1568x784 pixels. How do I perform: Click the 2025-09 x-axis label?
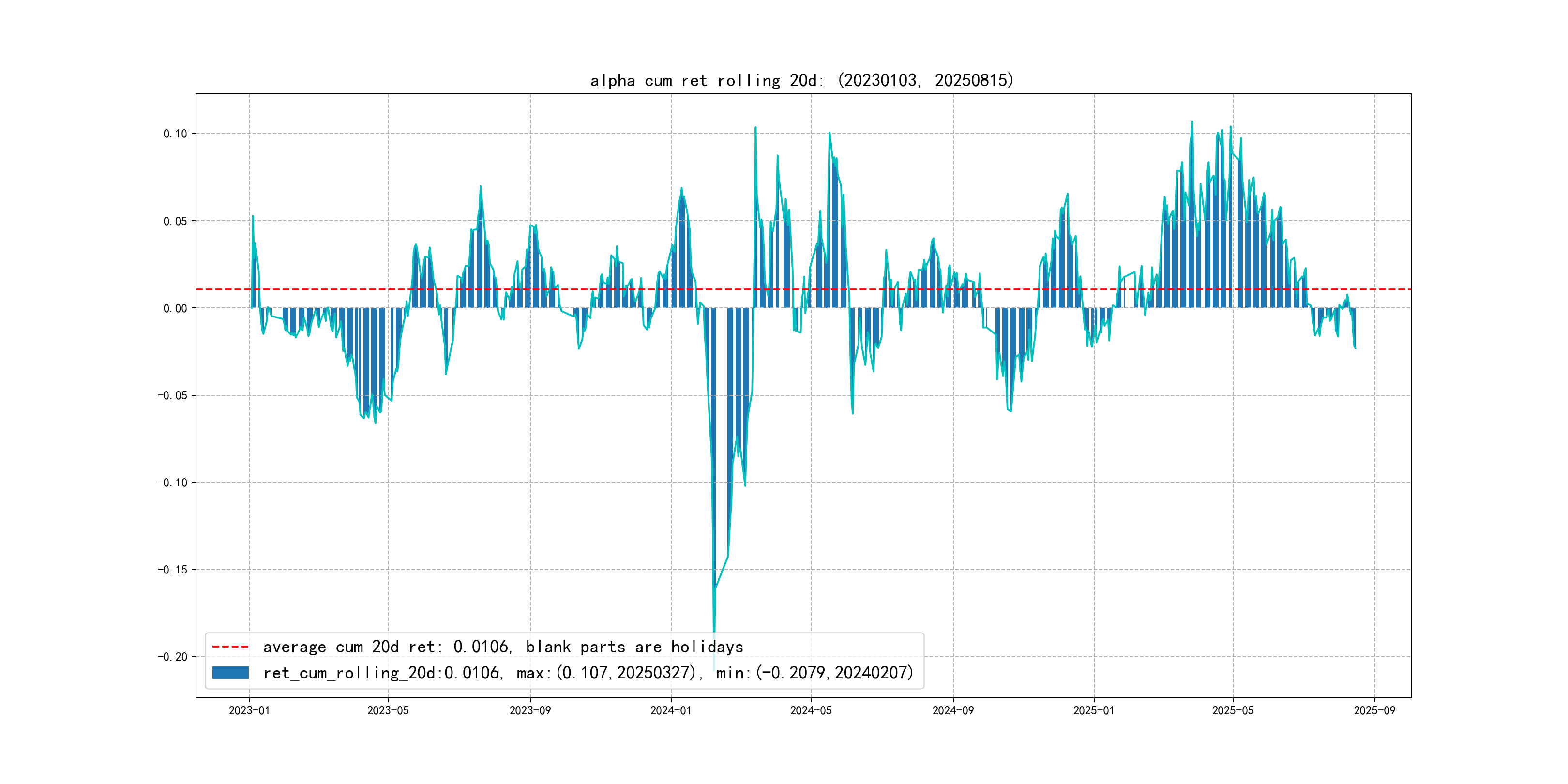(1374, 710)
